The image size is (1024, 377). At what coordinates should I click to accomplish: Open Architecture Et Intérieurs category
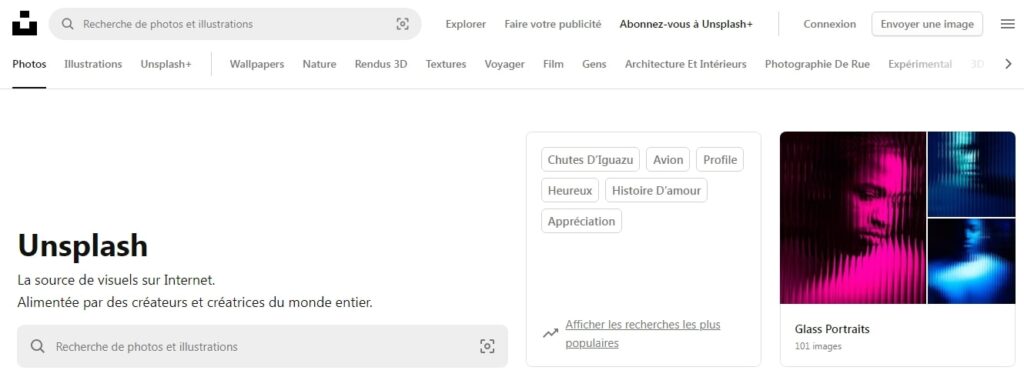click(686, 64)
